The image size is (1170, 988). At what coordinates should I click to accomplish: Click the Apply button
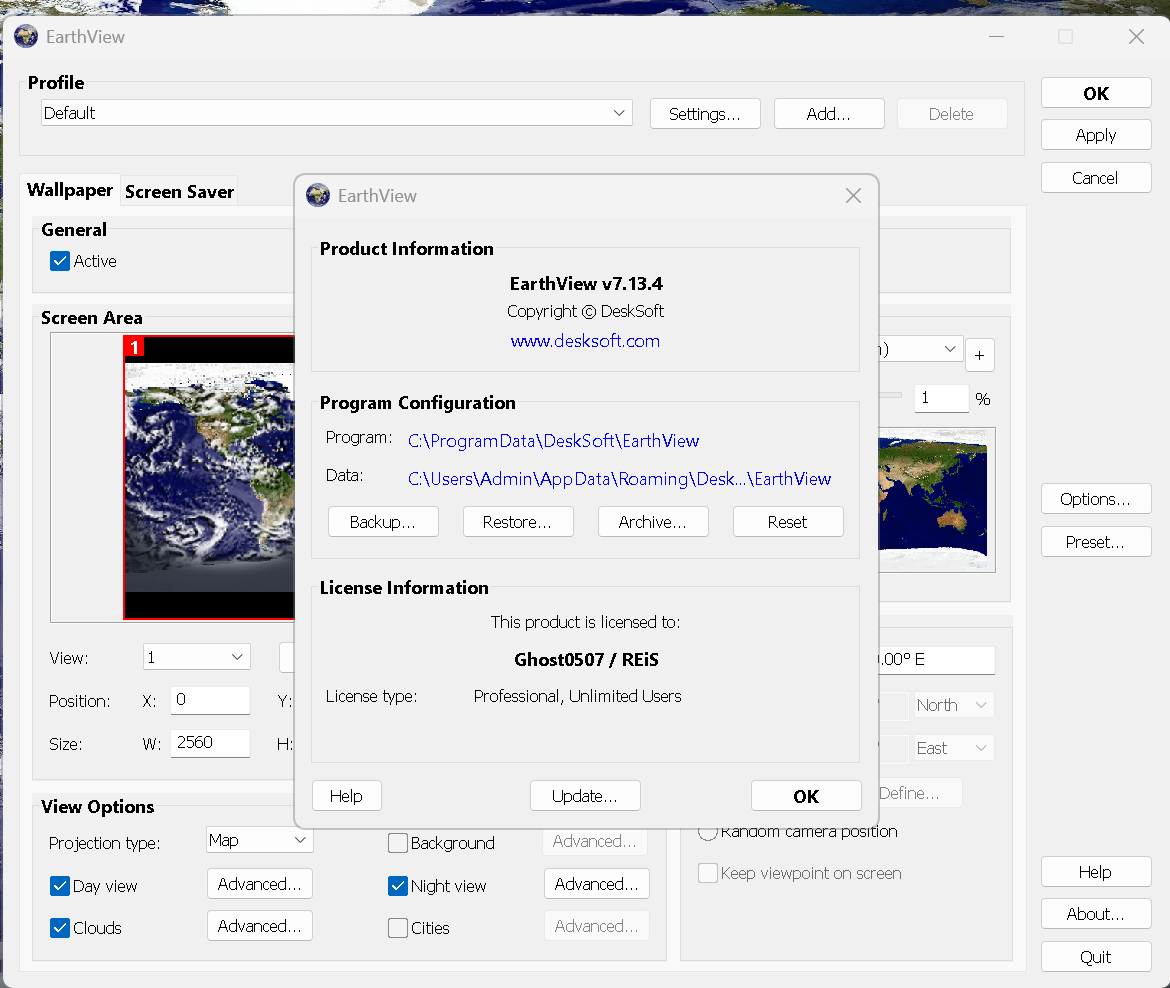coord(1096,135)
